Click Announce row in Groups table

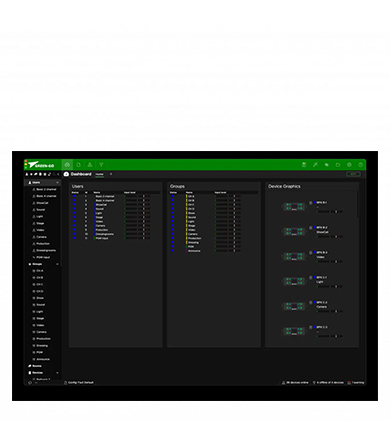click(213, 251)
